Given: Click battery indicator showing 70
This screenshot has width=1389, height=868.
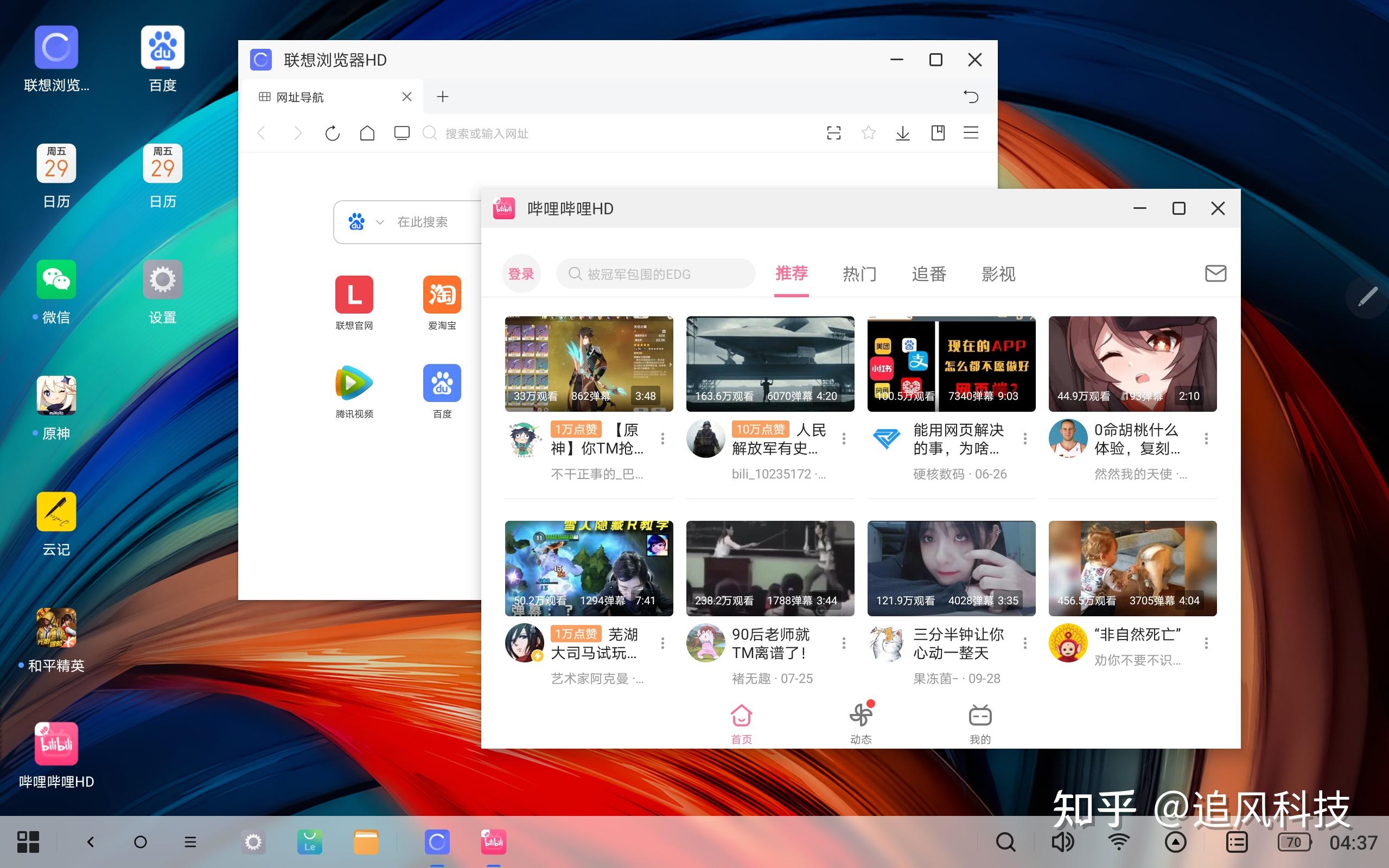Looking at the screenshot, I should click(1295, 842).
